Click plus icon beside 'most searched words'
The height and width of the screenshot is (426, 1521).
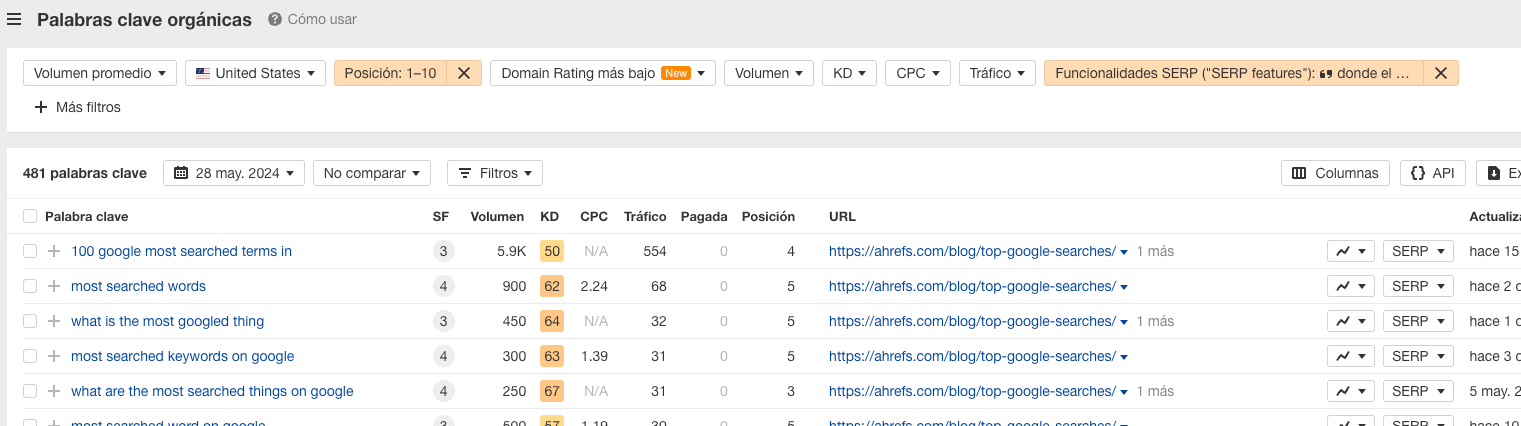pyautogui.click(x=54, y=286)
